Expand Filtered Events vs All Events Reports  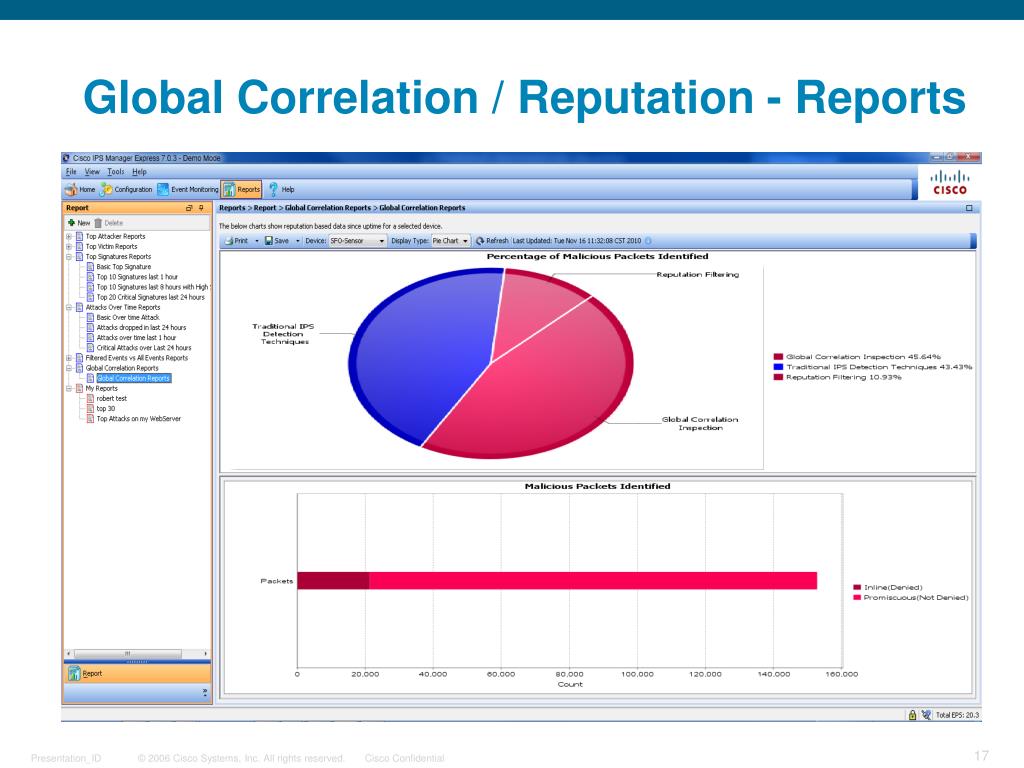[x=69, y=358]
